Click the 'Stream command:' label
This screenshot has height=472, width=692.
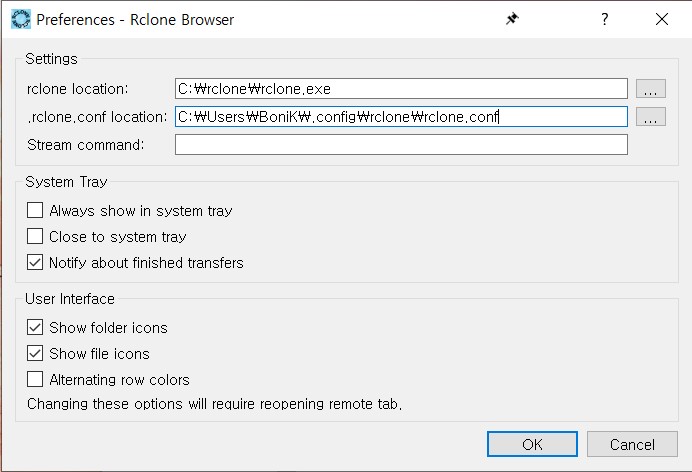(x=86, y=145)
